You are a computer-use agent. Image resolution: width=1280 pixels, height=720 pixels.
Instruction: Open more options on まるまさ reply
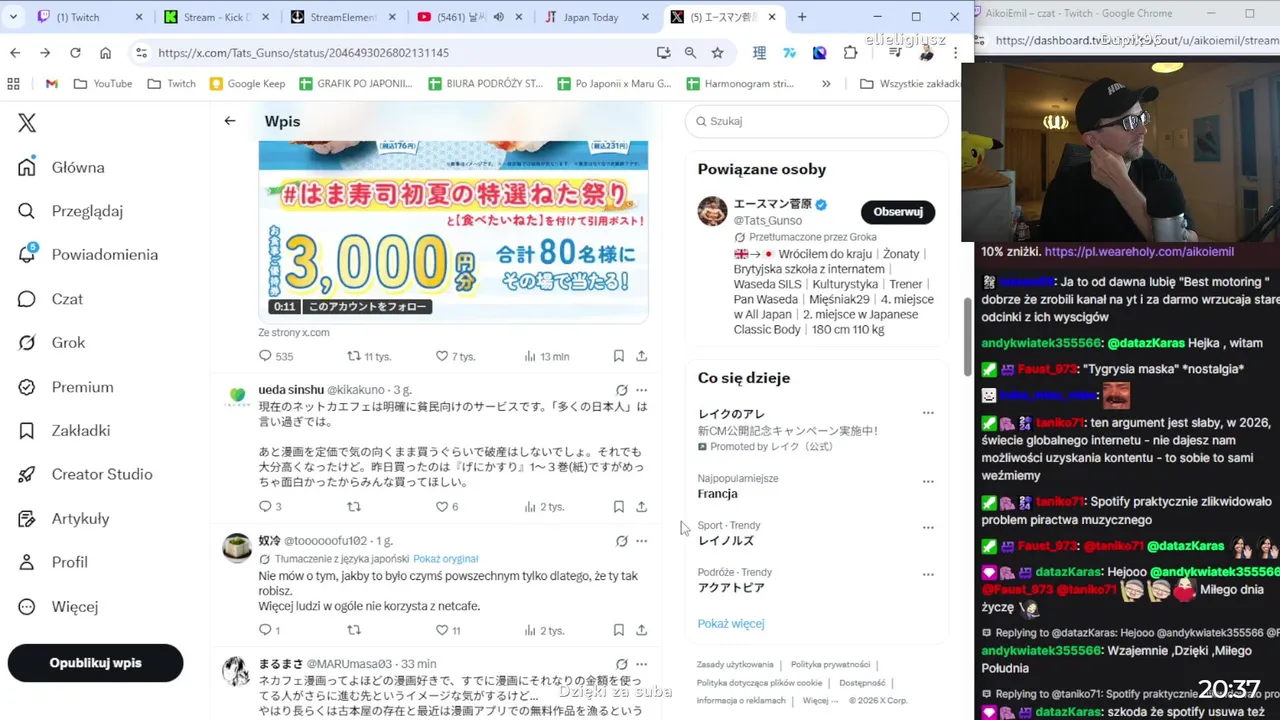(642, 664)
